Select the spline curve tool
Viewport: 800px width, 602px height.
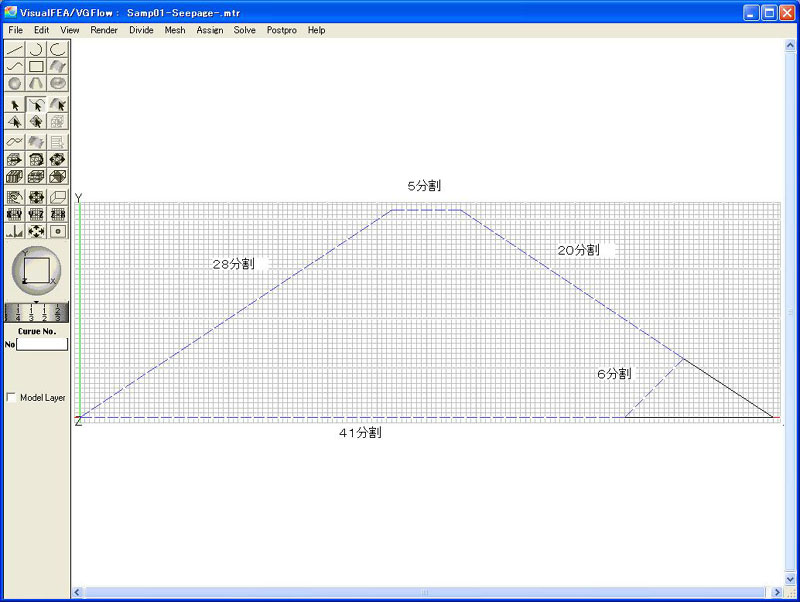point(15,66)
